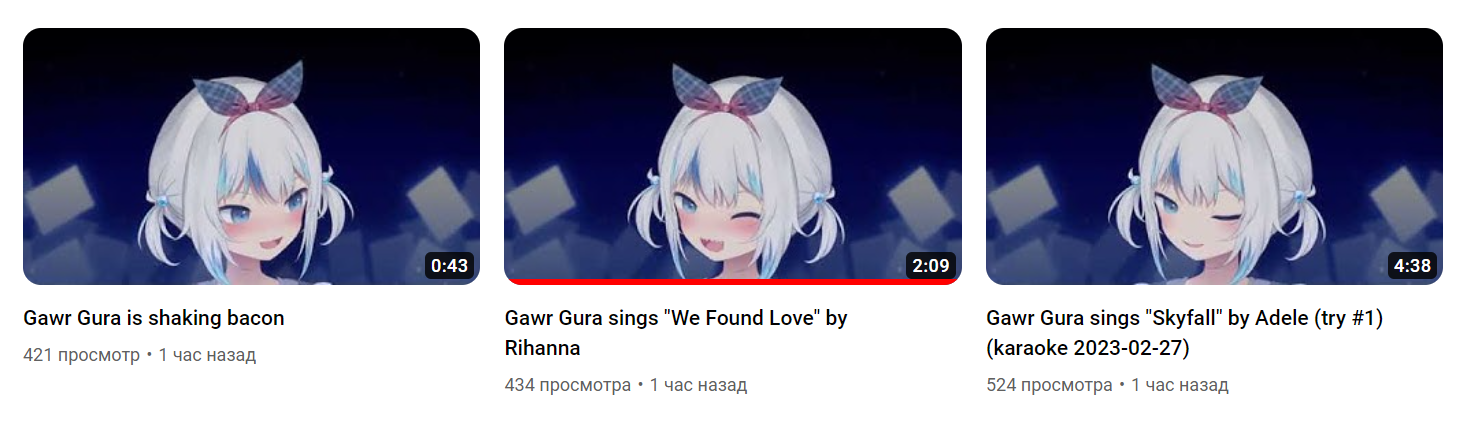Viewport: 1457px width, 434px height.
Task: Click title Gawr Gura sings "Skyfall" by Adele
Action: pos(1184,333)
